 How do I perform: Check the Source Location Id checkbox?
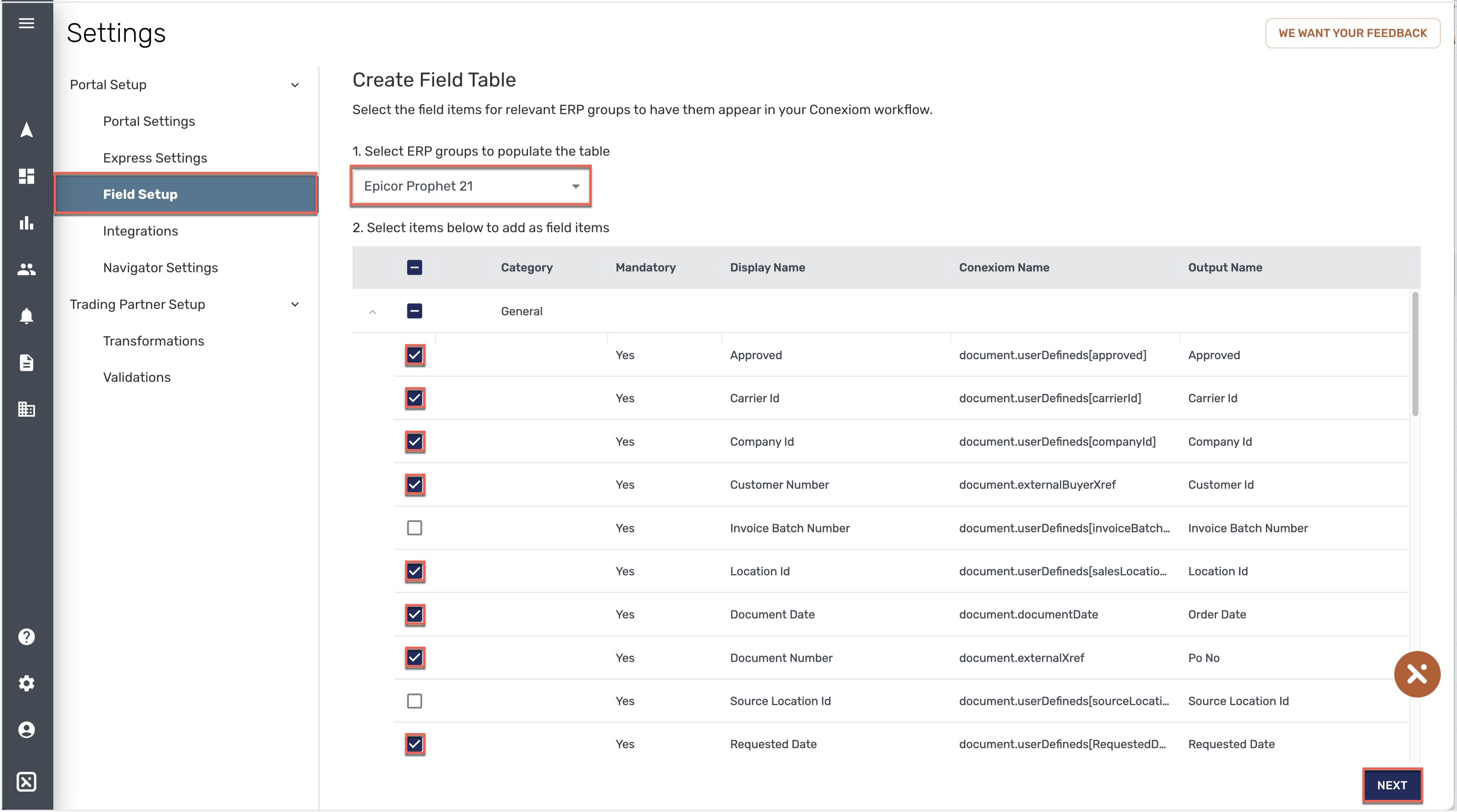point(415,701)
